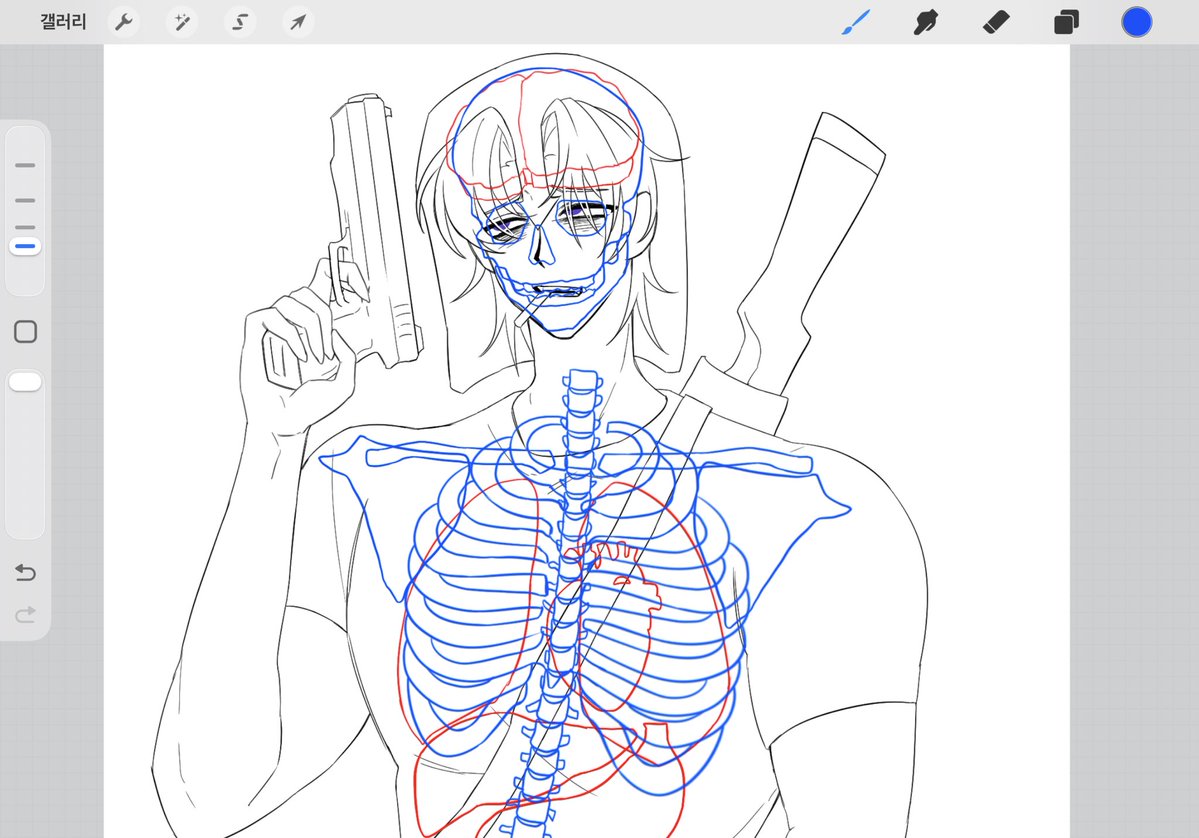1199x838 pixels.
Task: Open the Layers panel
Action: (x=1066, y=22)
